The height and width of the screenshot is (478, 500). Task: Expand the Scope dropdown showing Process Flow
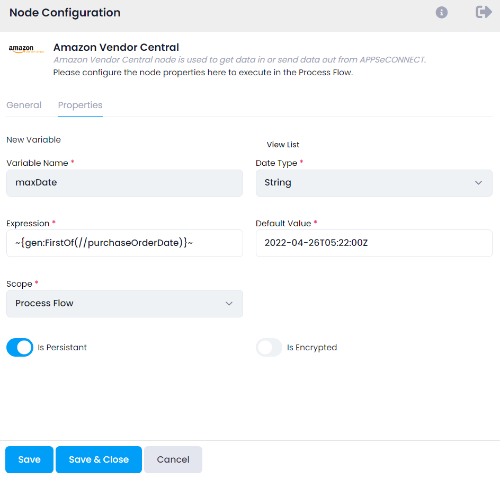point(124,303)
